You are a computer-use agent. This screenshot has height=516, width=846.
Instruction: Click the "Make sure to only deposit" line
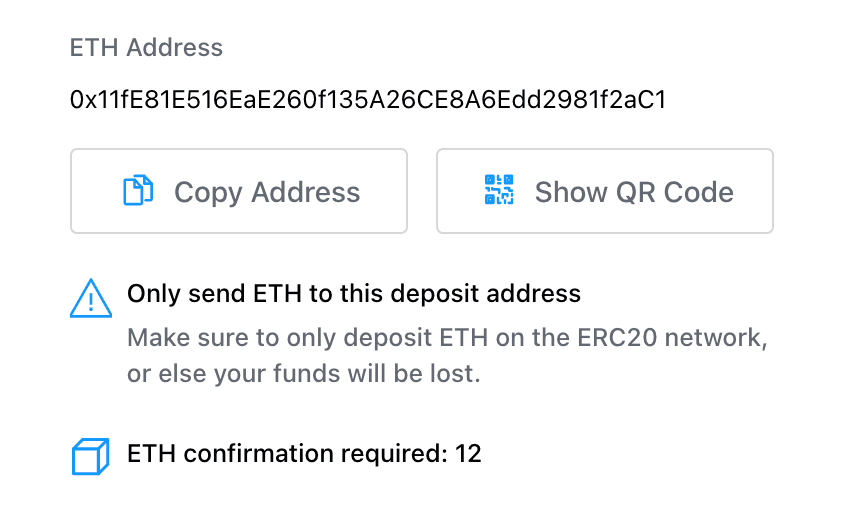click(x=447, y=338)
